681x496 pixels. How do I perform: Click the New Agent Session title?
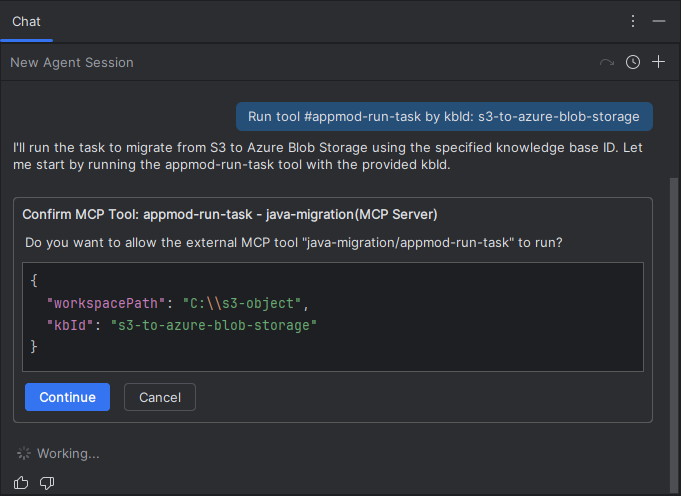(72, 62)
